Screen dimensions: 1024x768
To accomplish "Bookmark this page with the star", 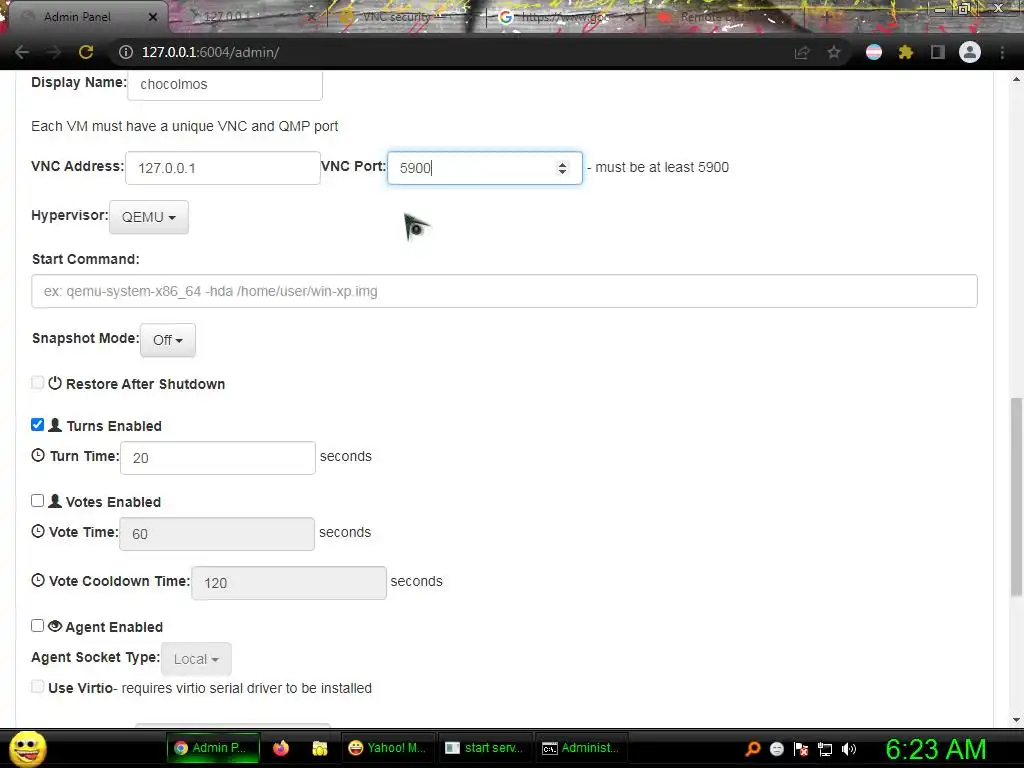I will point(834,52).
